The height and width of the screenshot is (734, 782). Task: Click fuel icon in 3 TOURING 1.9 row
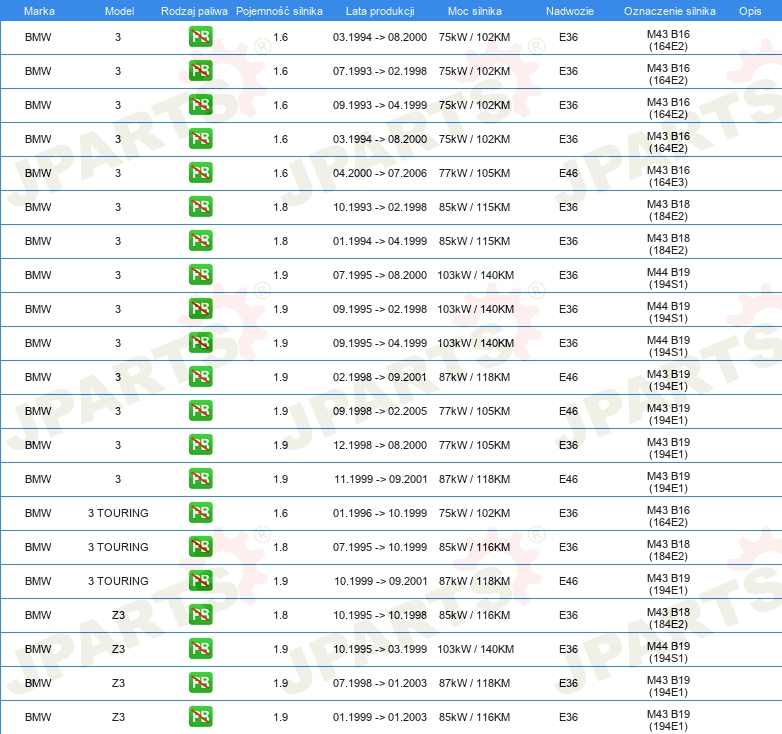[200, 581]
